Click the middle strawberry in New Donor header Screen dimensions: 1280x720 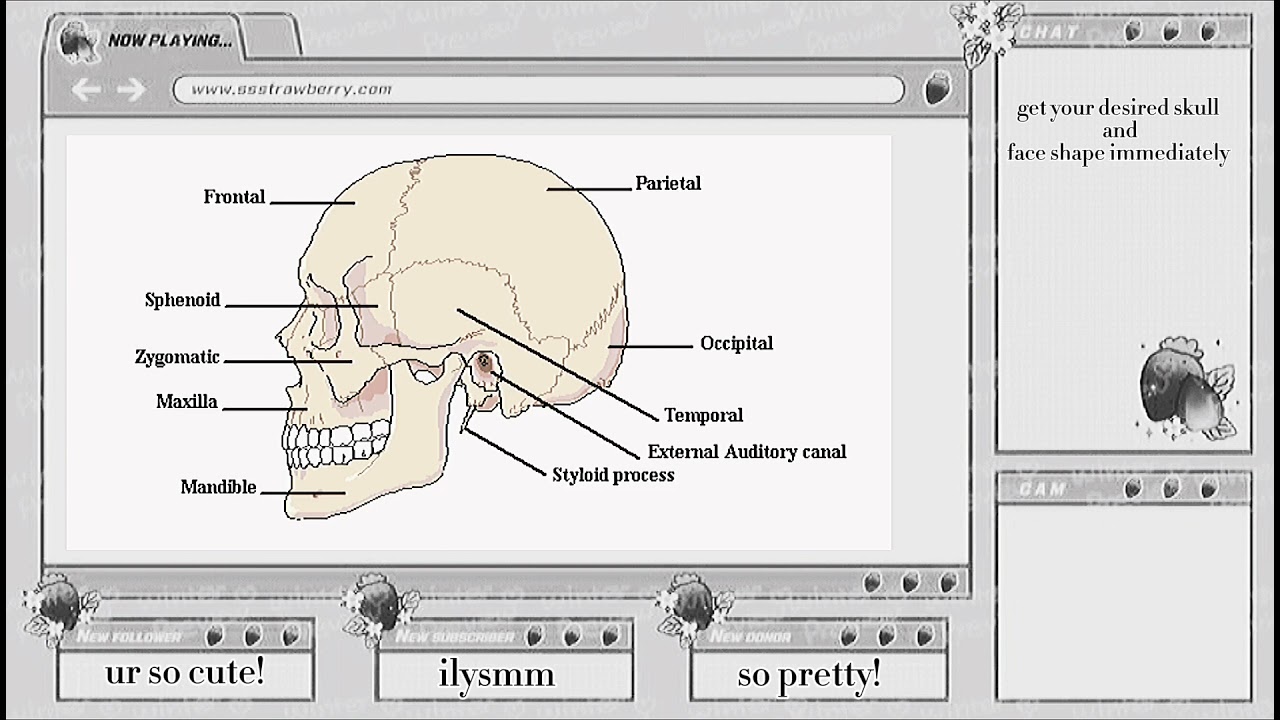[886, 636]
